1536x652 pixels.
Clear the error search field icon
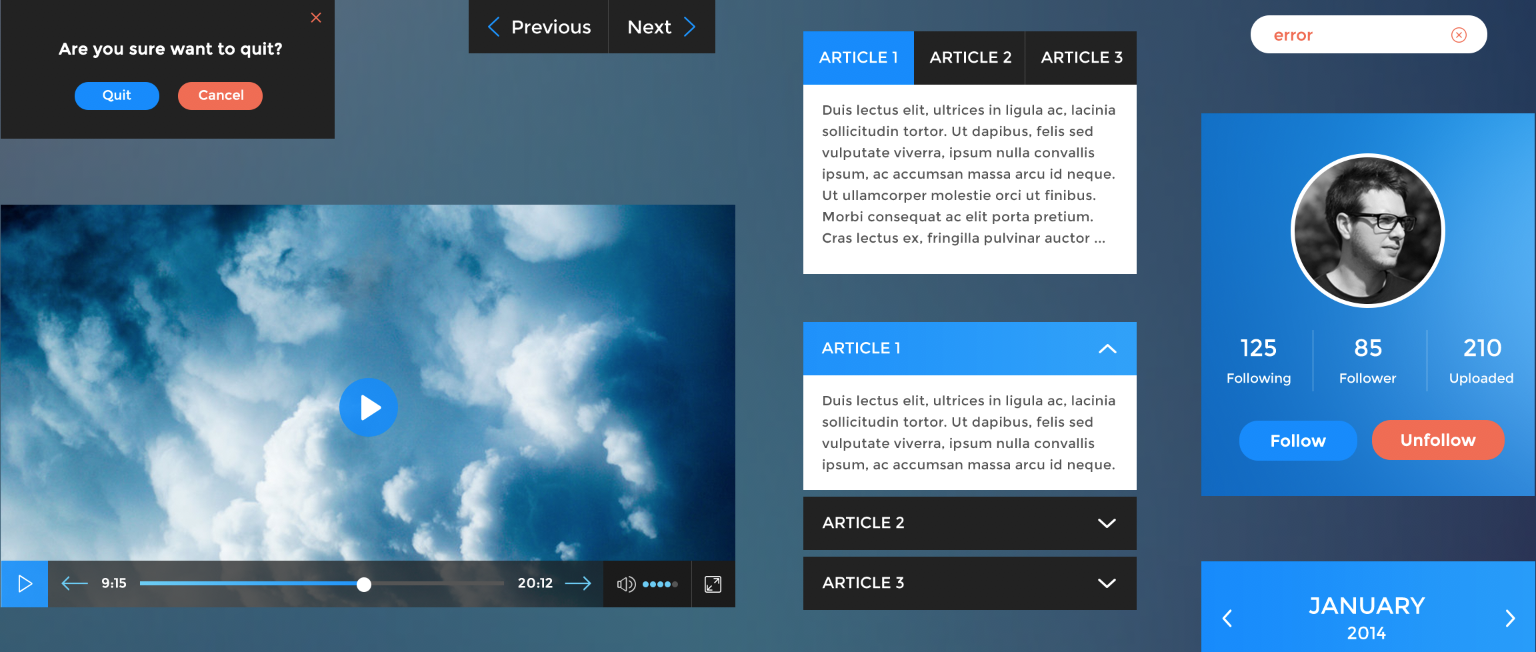(x=1459, y=35)
